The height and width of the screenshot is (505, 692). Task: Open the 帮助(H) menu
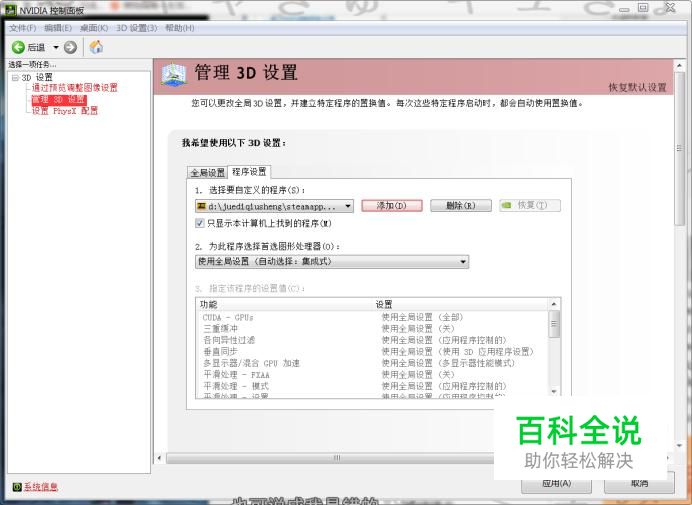click(x=180, y=28)
